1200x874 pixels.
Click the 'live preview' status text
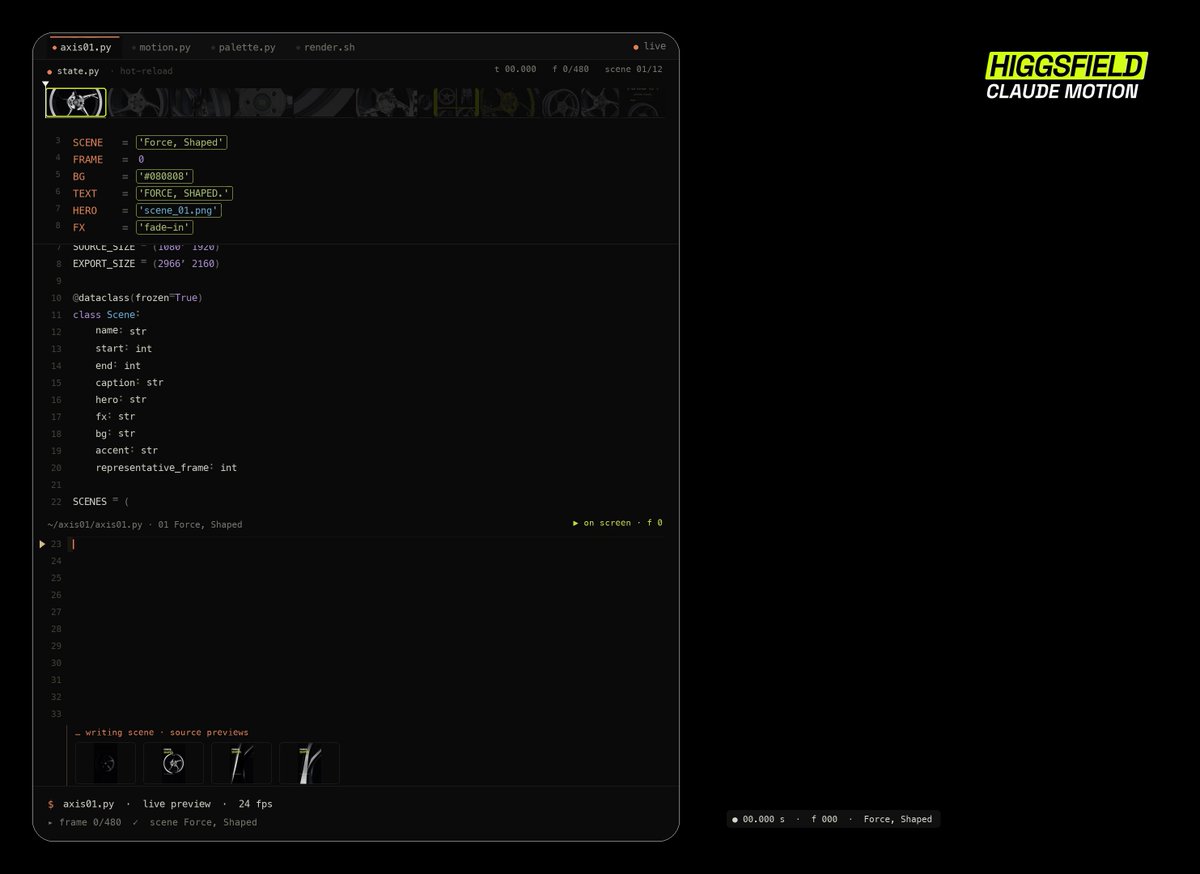point(177,804)
